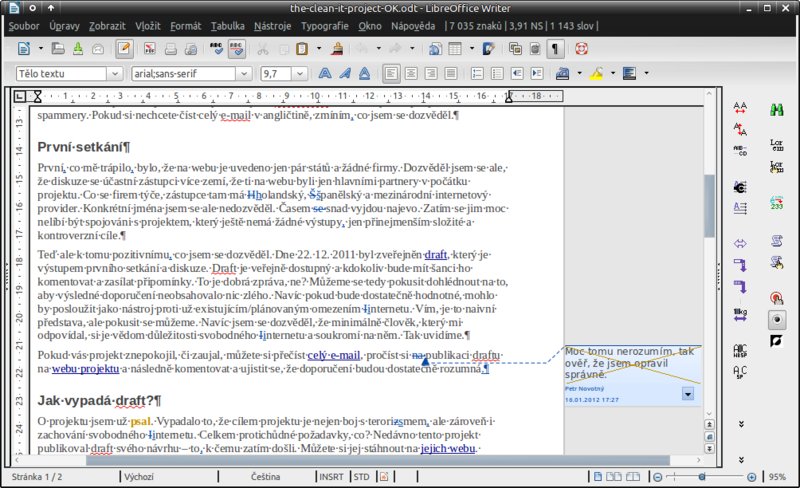800x488 pixels.
Task: Toggle Edit File mode icon
Action: point(124,49)
